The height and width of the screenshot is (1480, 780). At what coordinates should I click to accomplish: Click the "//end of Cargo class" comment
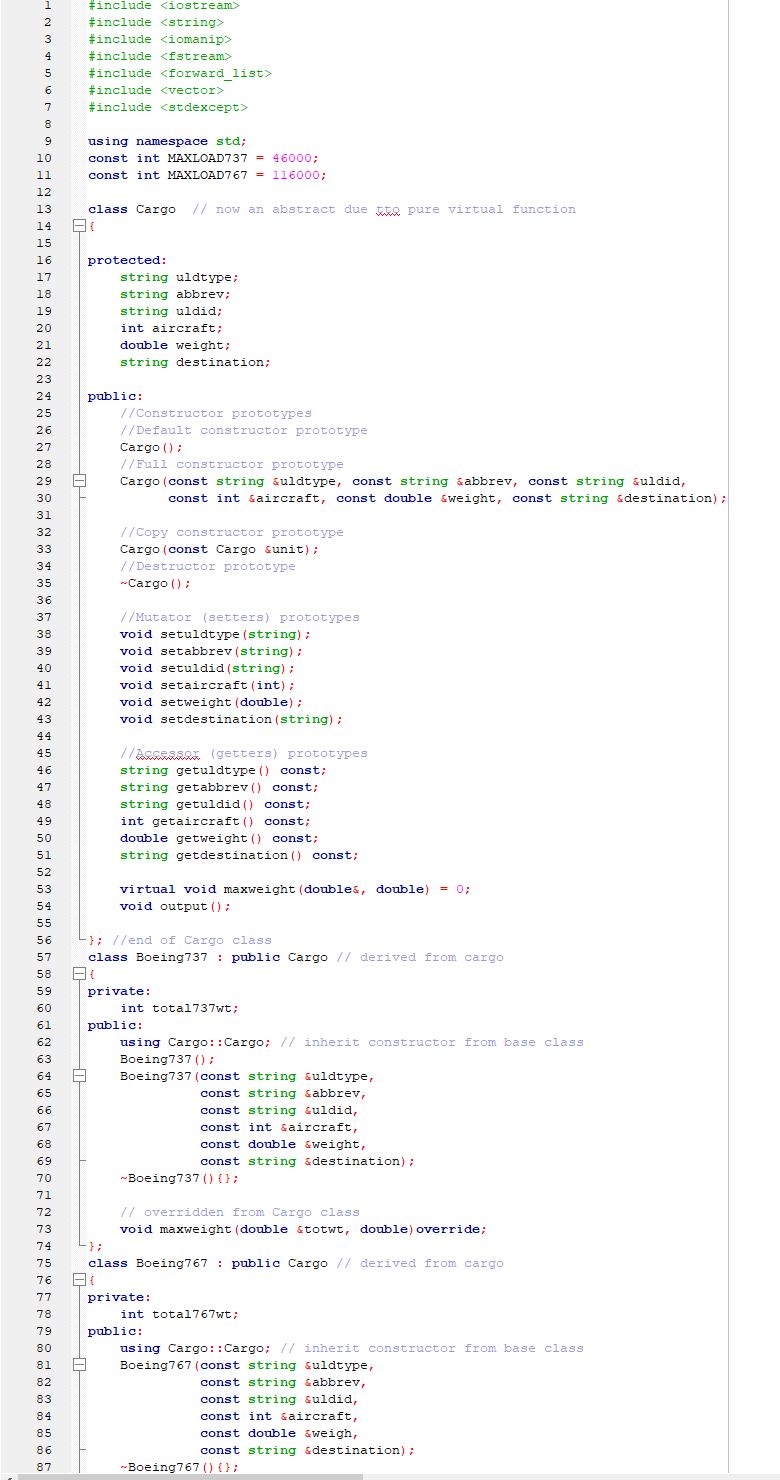click(192, 940)
